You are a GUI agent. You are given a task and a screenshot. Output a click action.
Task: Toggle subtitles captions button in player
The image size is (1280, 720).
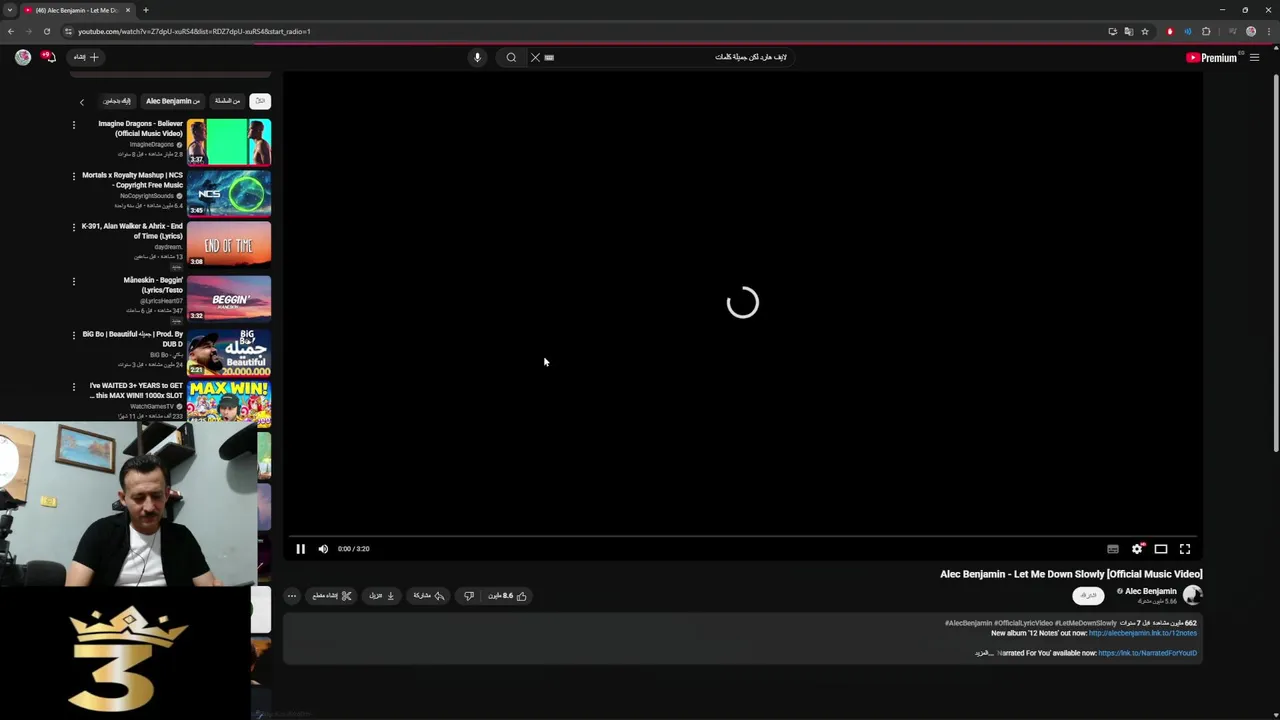(x=1113, y=549)
